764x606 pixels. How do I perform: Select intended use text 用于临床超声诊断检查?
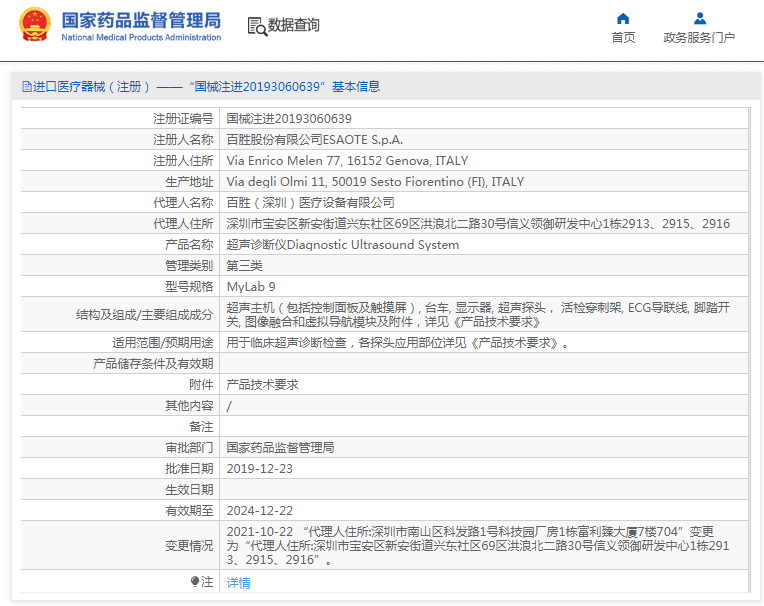click(397, 343)
